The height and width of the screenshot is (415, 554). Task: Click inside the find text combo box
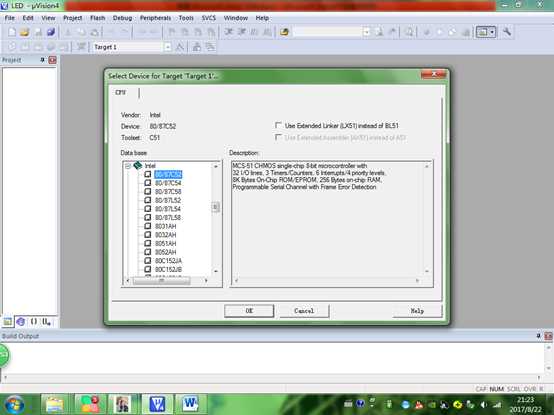pyautogui.click(x=328, y=32)
